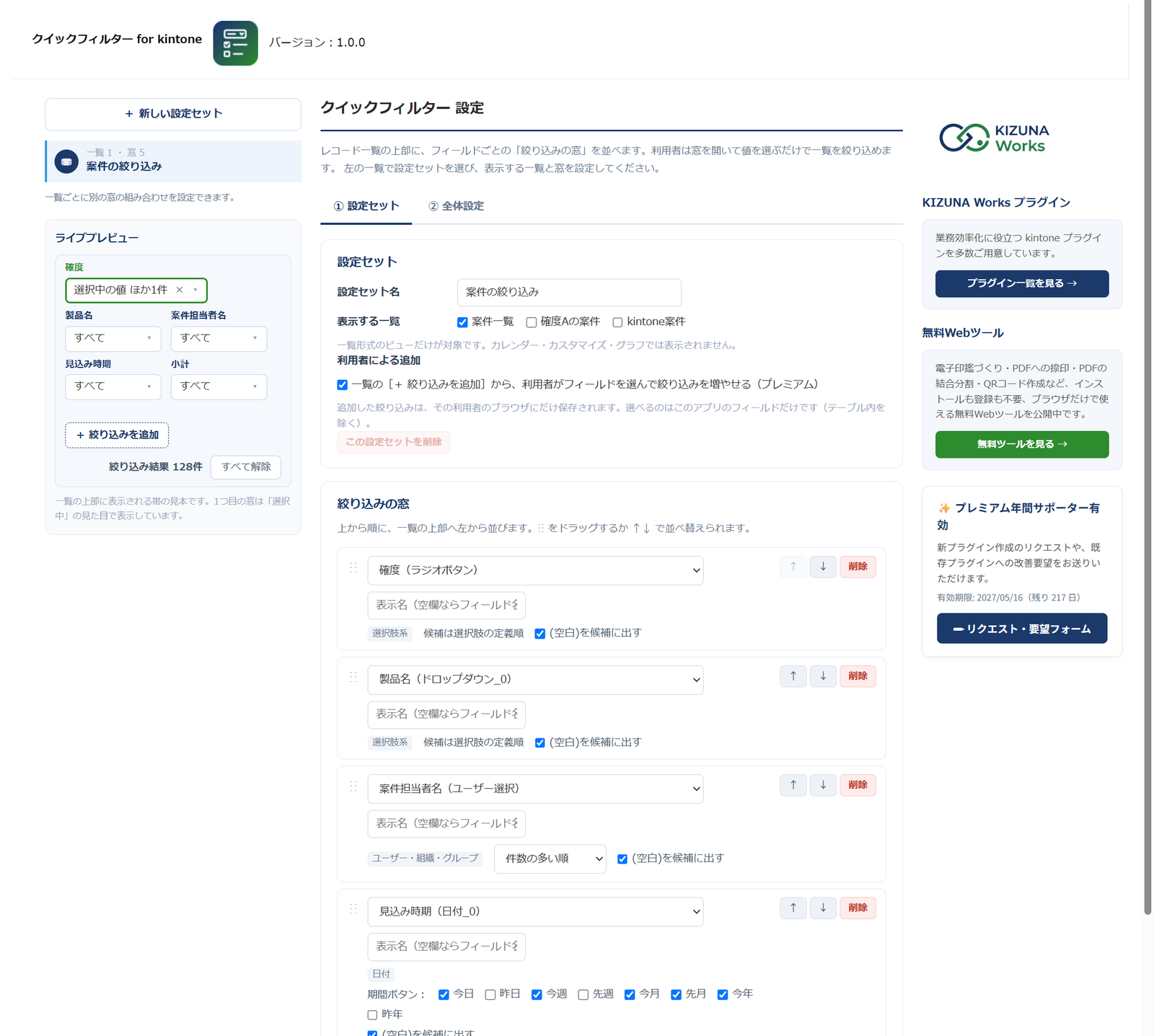This screenshot has height=1036, width=1154.
Task: Grab the drag handle of the 見込み時期 row
Action: click(353, 909)
